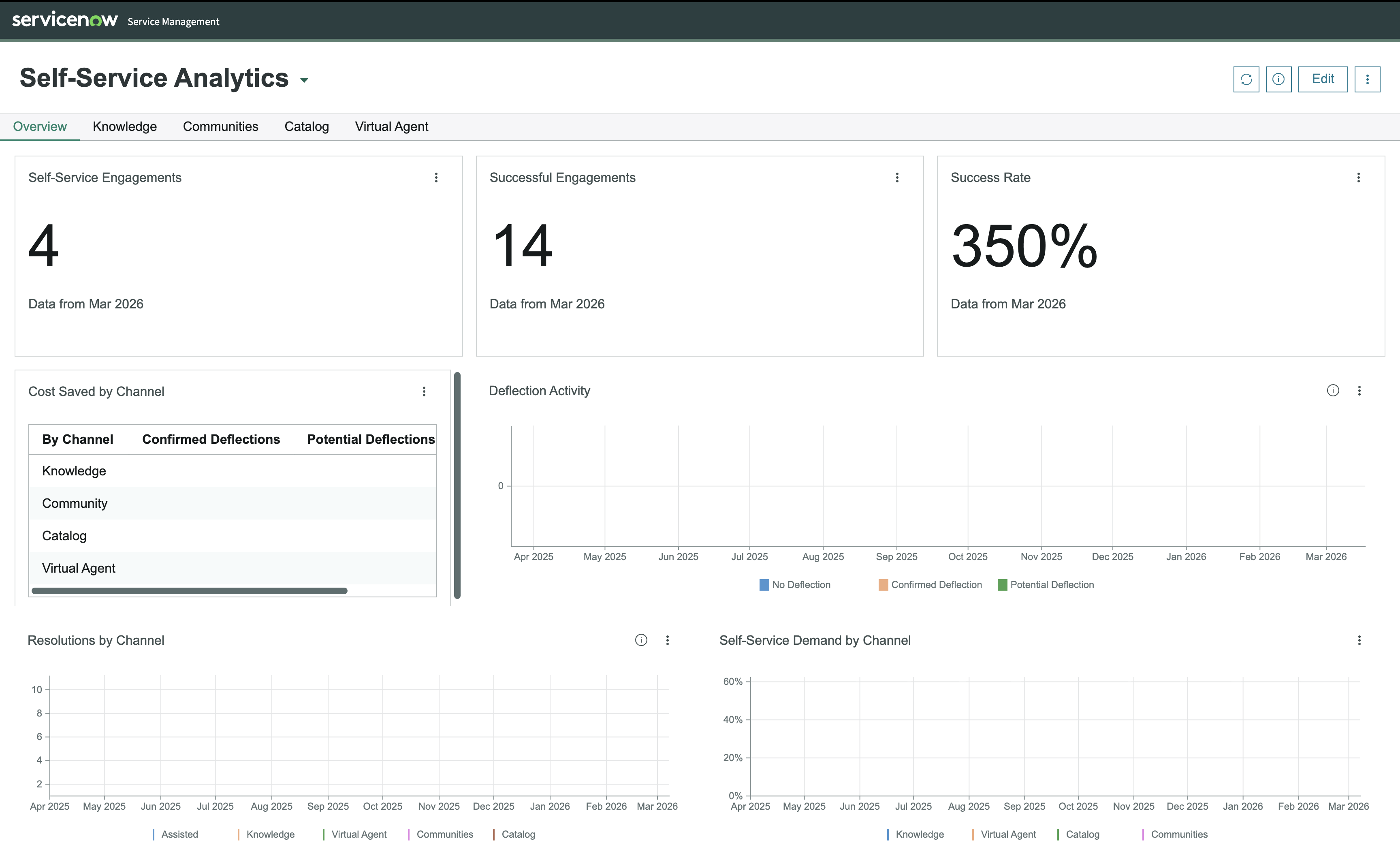1400x847 pixels.
Task: Click the Self-Service Engagements score 4
Action: click(44, 246)
